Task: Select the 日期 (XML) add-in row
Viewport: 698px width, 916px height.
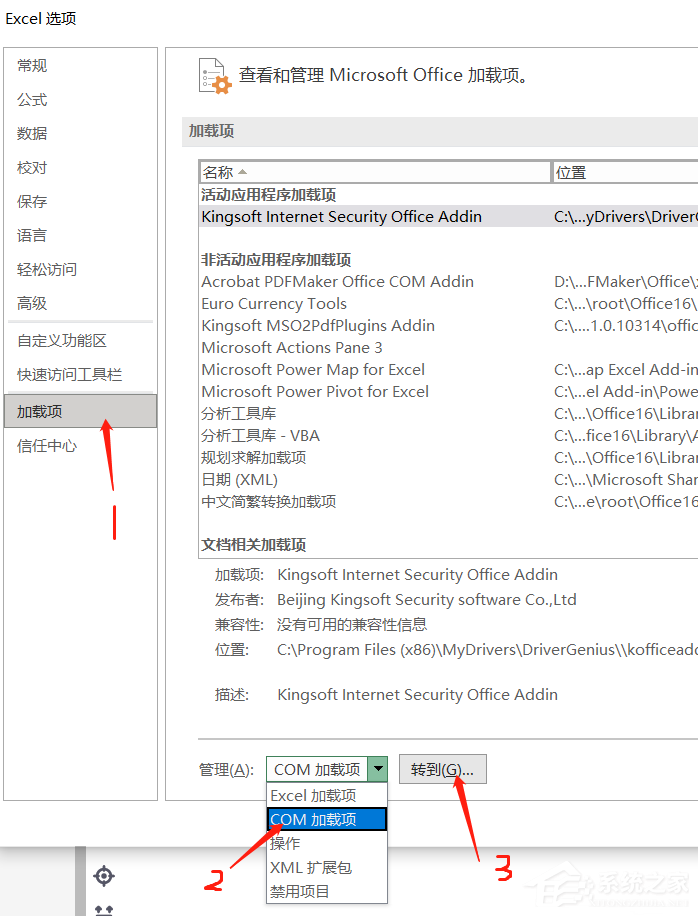Action: (x=448, y=480)
